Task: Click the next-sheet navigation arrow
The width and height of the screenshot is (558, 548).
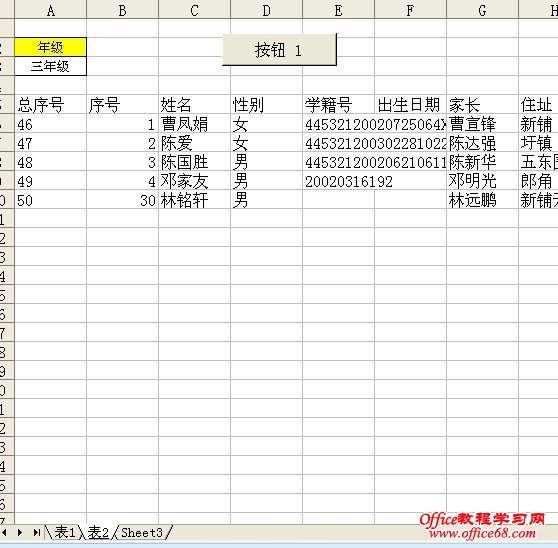Action: pos(20,533)
